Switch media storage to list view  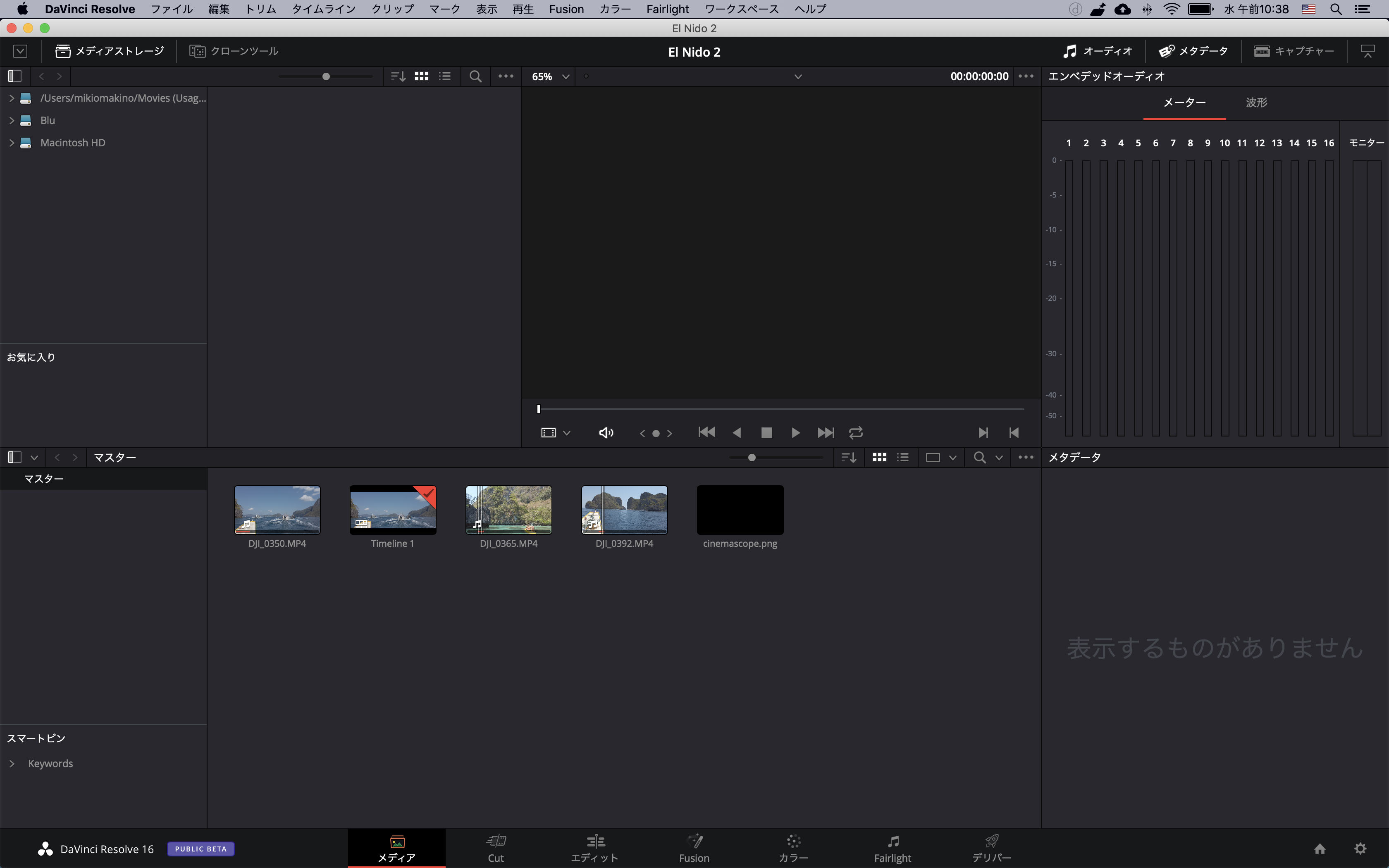tap(445, 76)
